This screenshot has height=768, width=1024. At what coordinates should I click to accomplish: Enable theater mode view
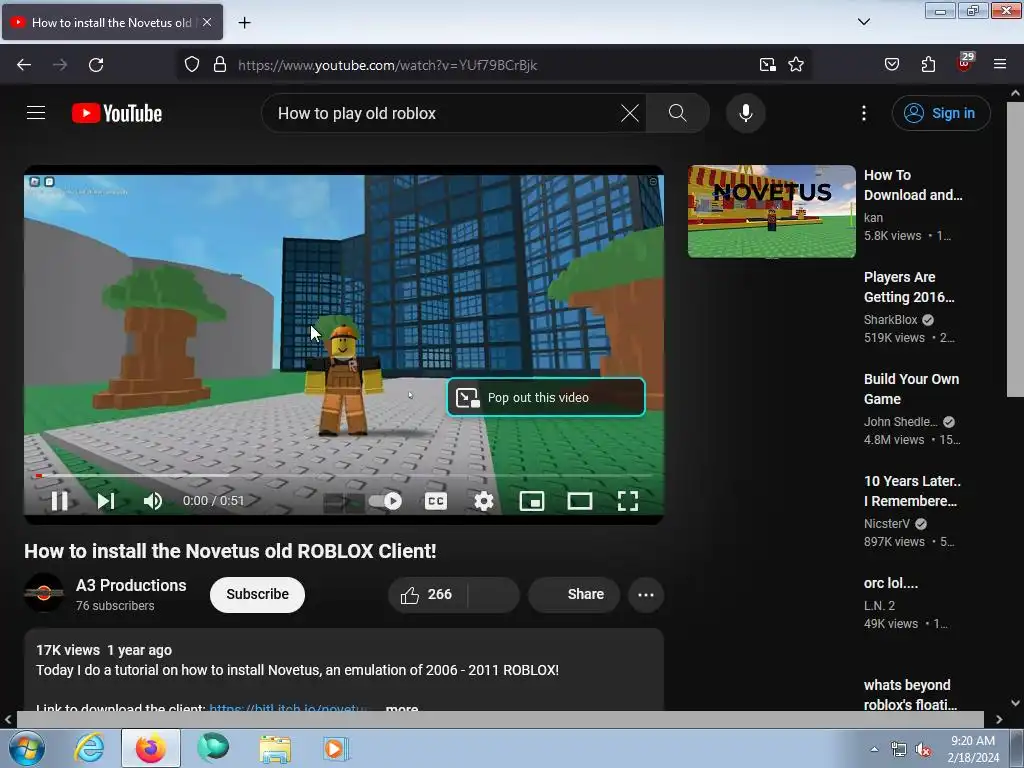coord(579,501)
